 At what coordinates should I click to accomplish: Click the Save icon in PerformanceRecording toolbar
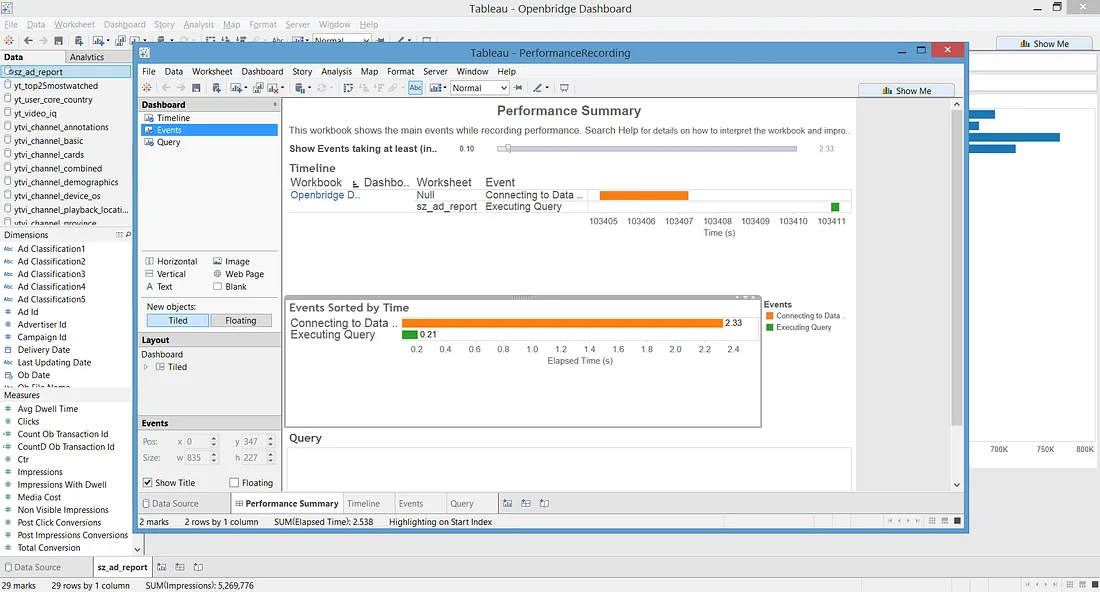click(198, 88)
